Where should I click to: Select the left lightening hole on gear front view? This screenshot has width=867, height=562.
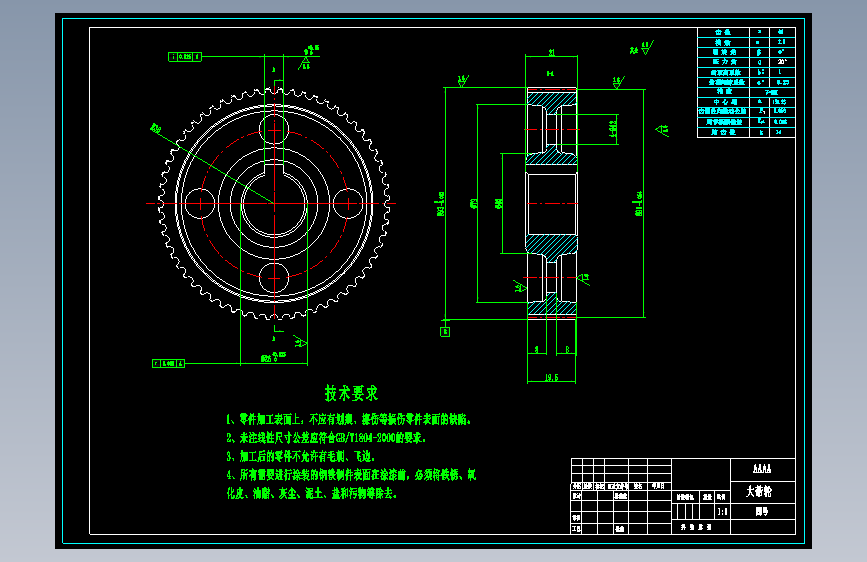click(200, 203)
